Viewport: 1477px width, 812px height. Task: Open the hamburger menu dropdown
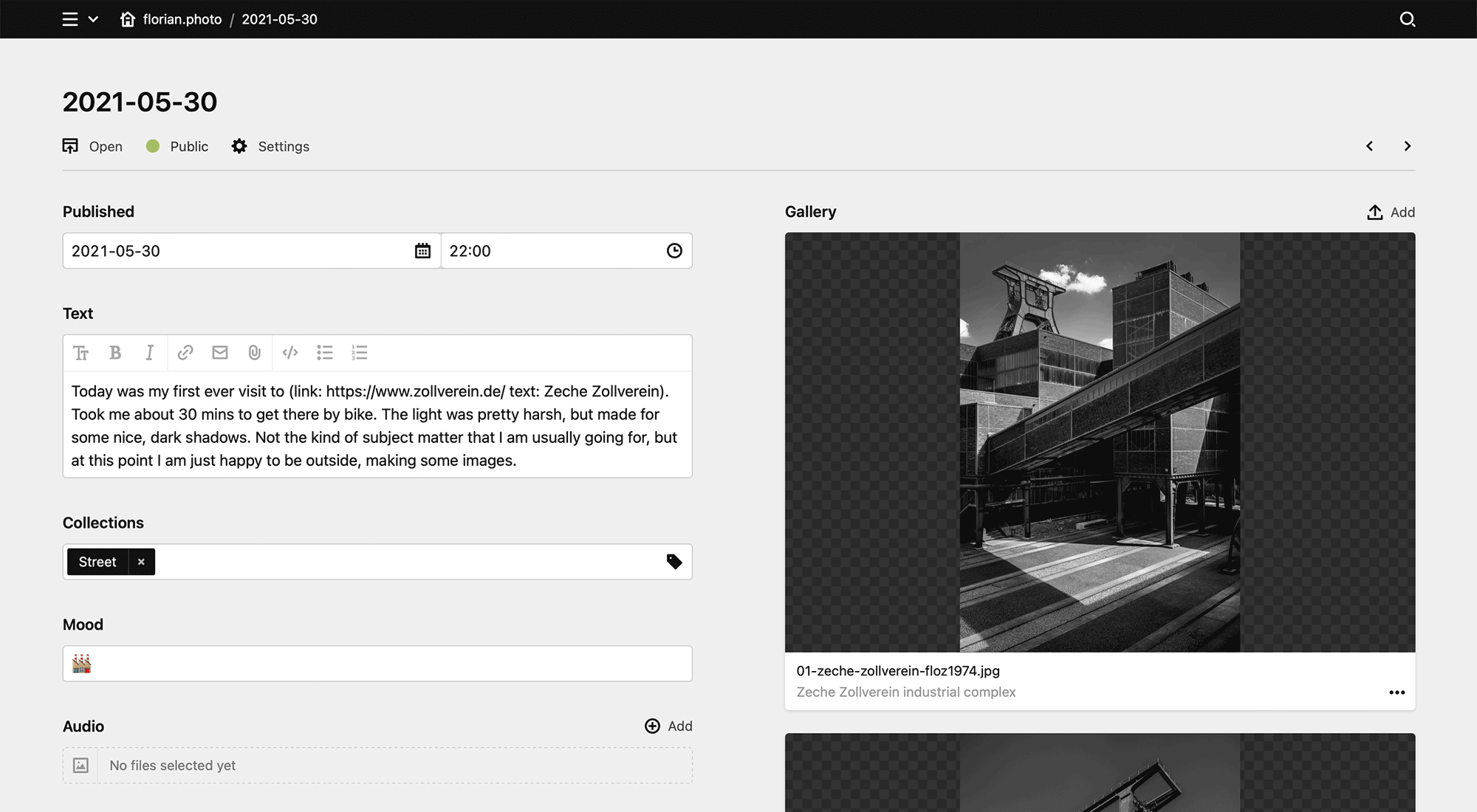click(80, 19)
